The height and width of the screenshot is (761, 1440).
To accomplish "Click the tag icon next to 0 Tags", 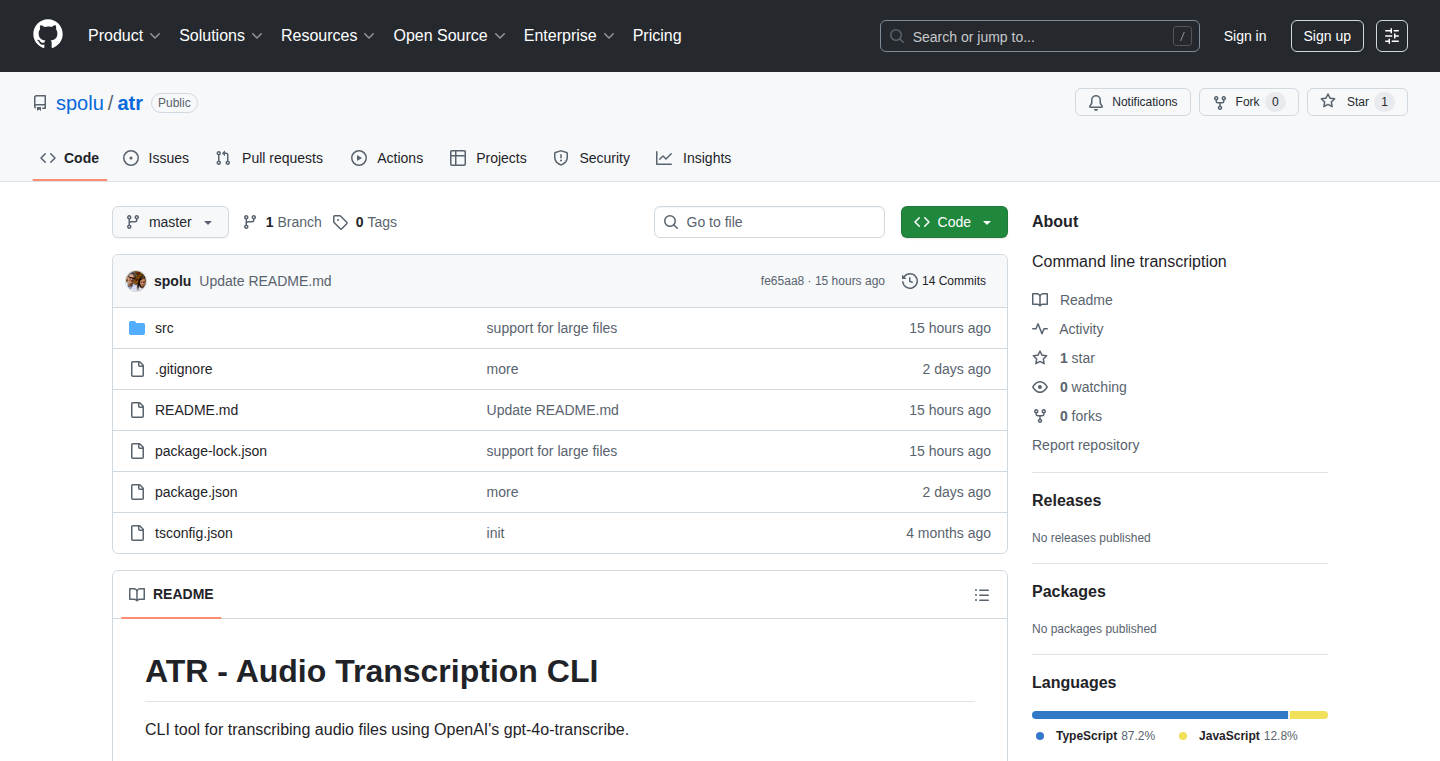I will click(340, 222).
